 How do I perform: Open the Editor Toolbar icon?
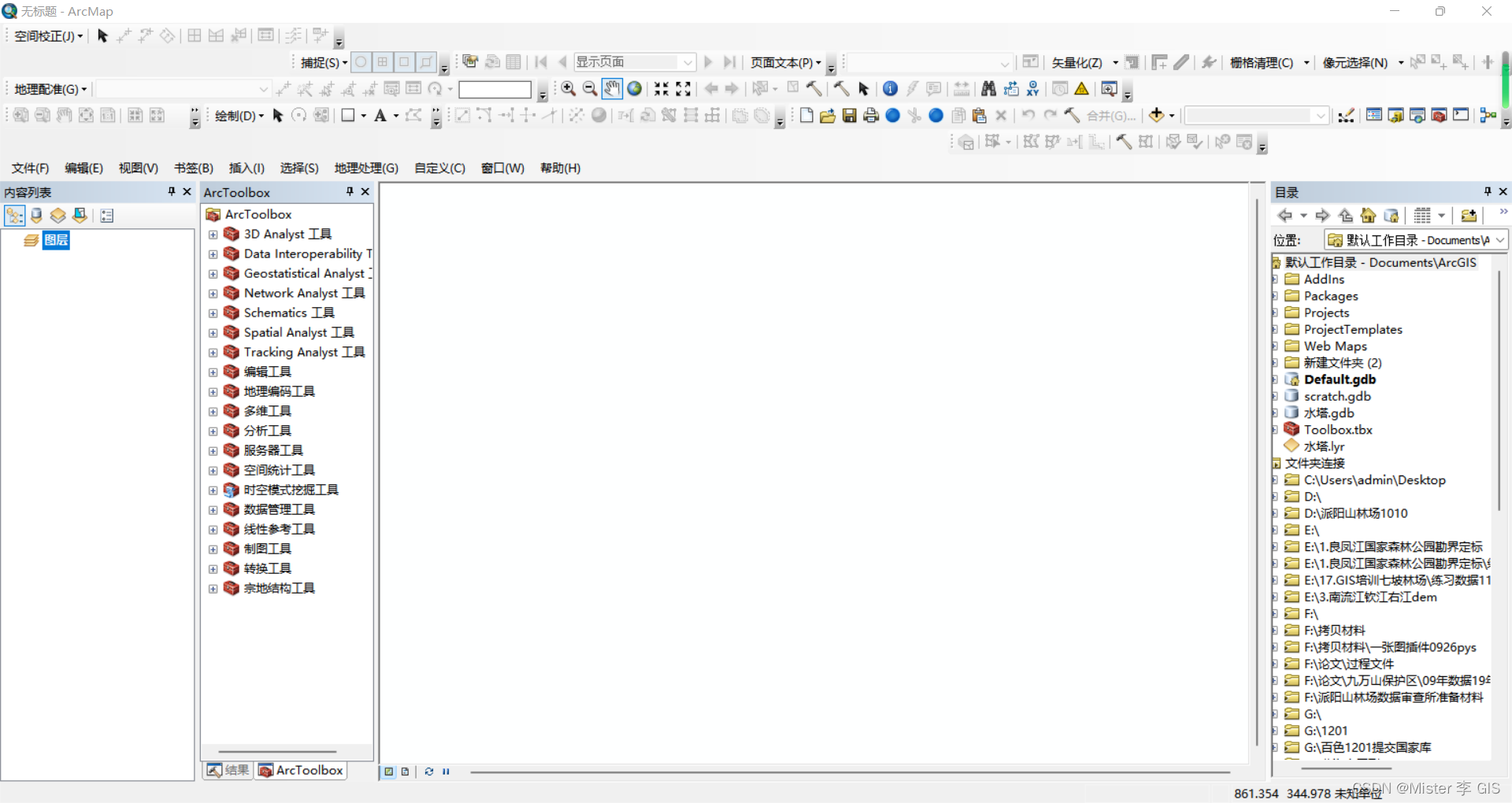click(1347, 116)
